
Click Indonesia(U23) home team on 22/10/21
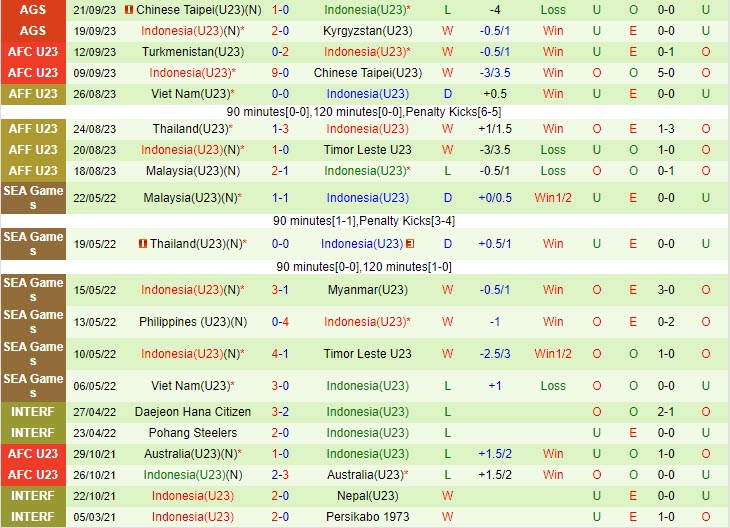(x=193, y=495)
